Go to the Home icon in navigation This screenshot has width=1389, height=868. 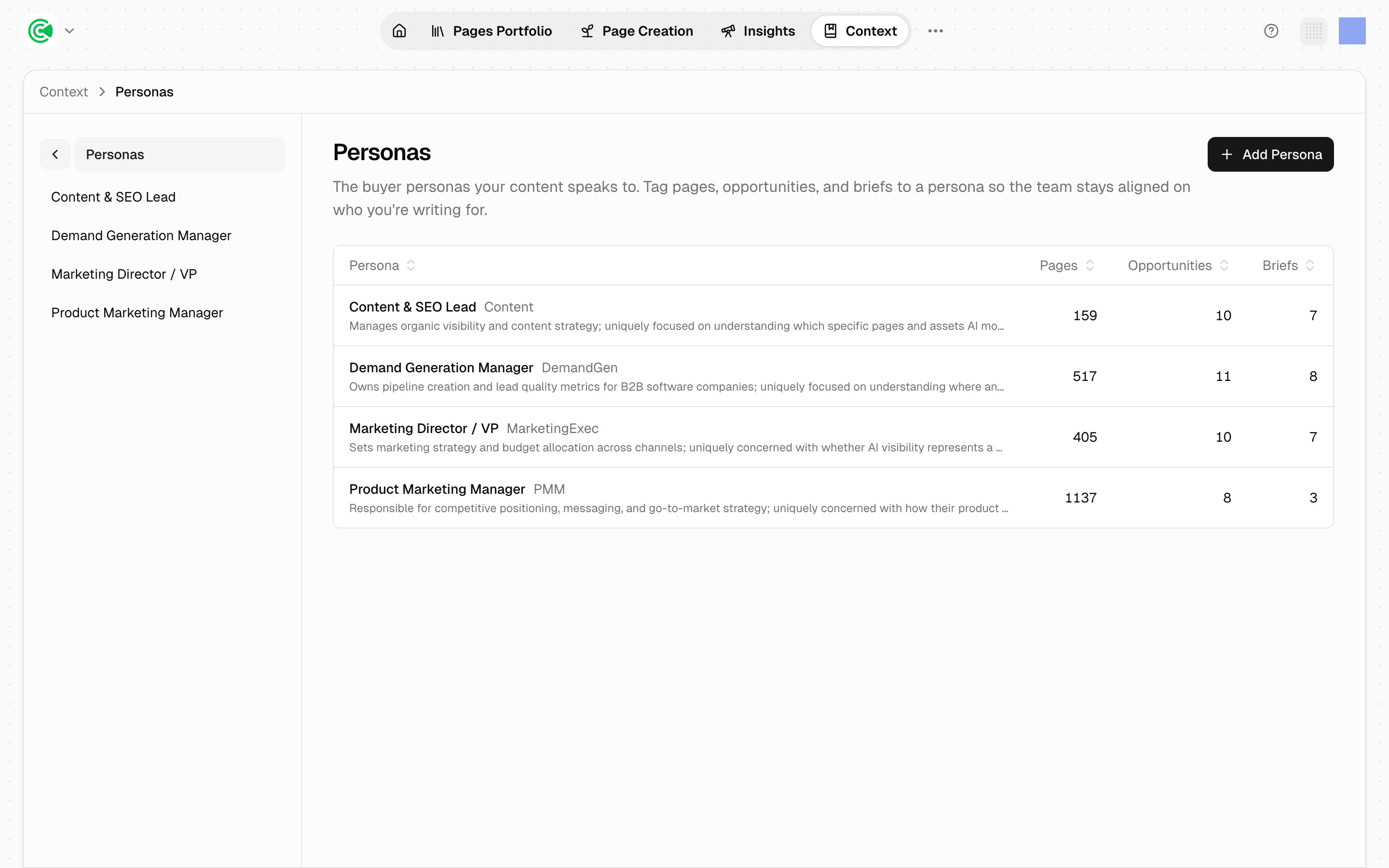pyautogui.click(x=399, y=31)
